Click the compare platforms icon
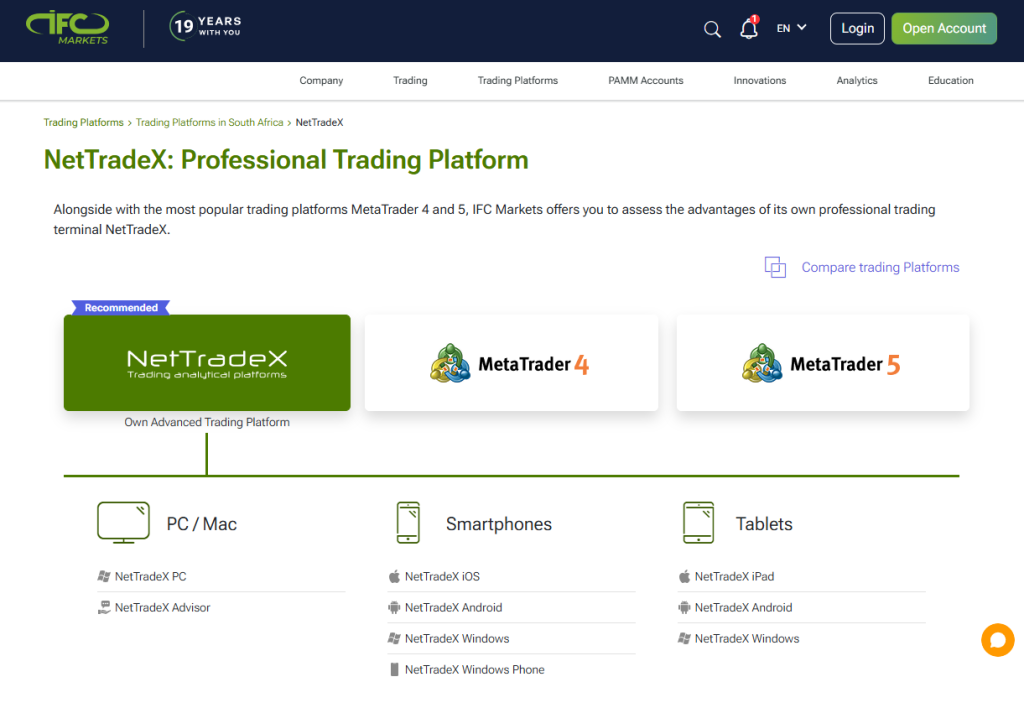This screenshot has height=708, width=1024. click(x=774, y=267)
